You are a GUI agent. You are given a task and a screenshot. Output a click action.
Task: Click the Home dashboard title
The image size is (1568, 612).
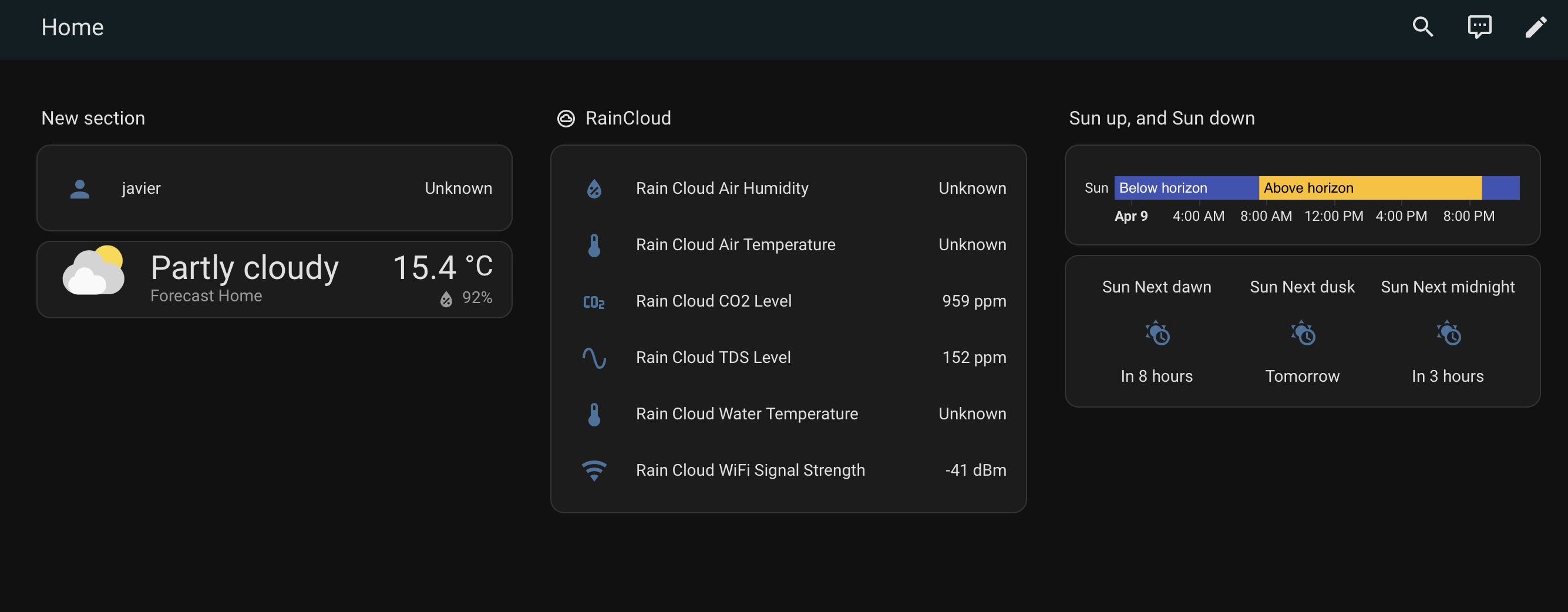pyautogui.click(x=72, y=28)
